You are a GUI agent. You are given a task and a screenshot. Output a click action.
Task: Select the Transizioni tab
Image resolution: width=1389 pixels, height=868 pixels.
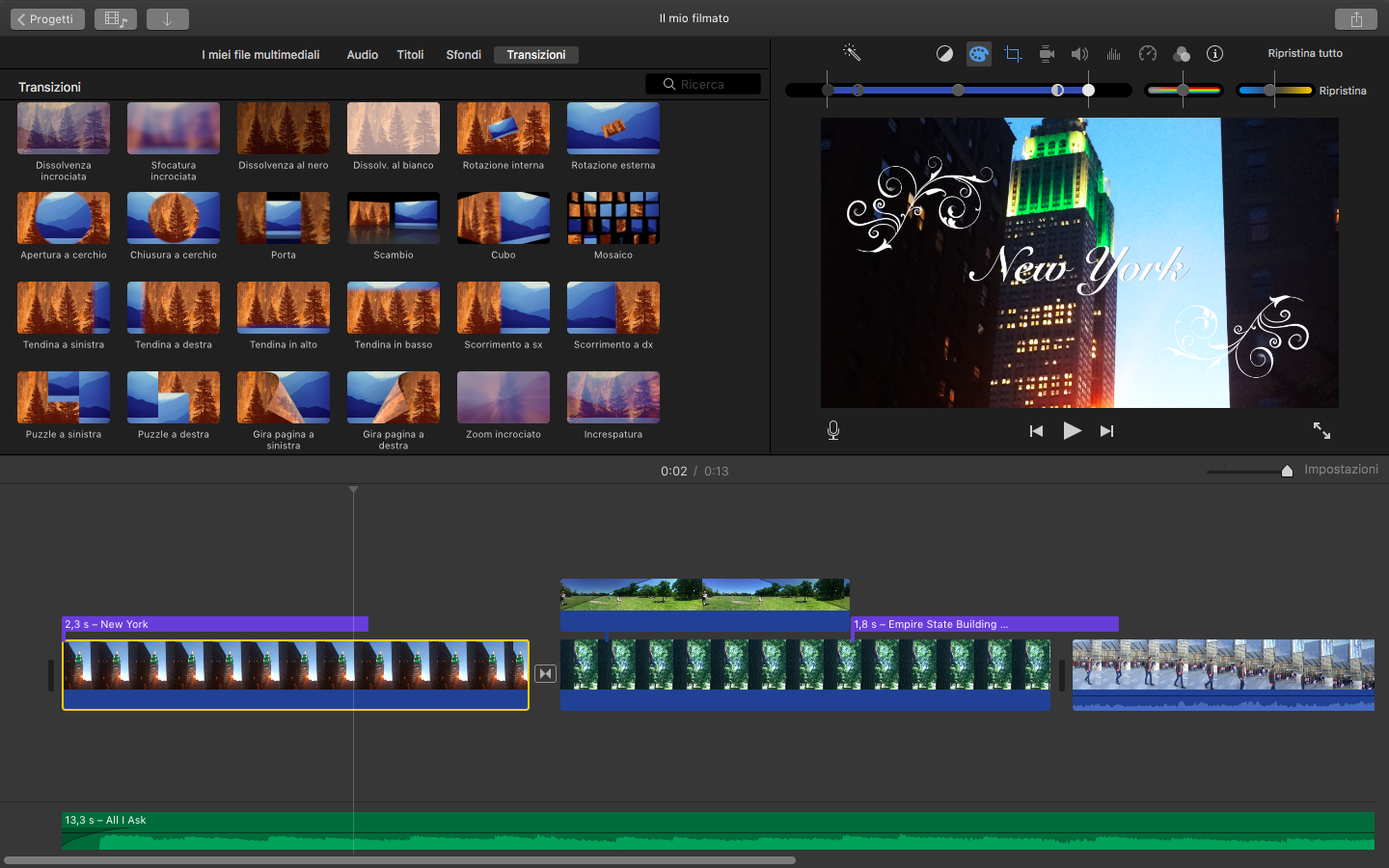click(536, 55)
